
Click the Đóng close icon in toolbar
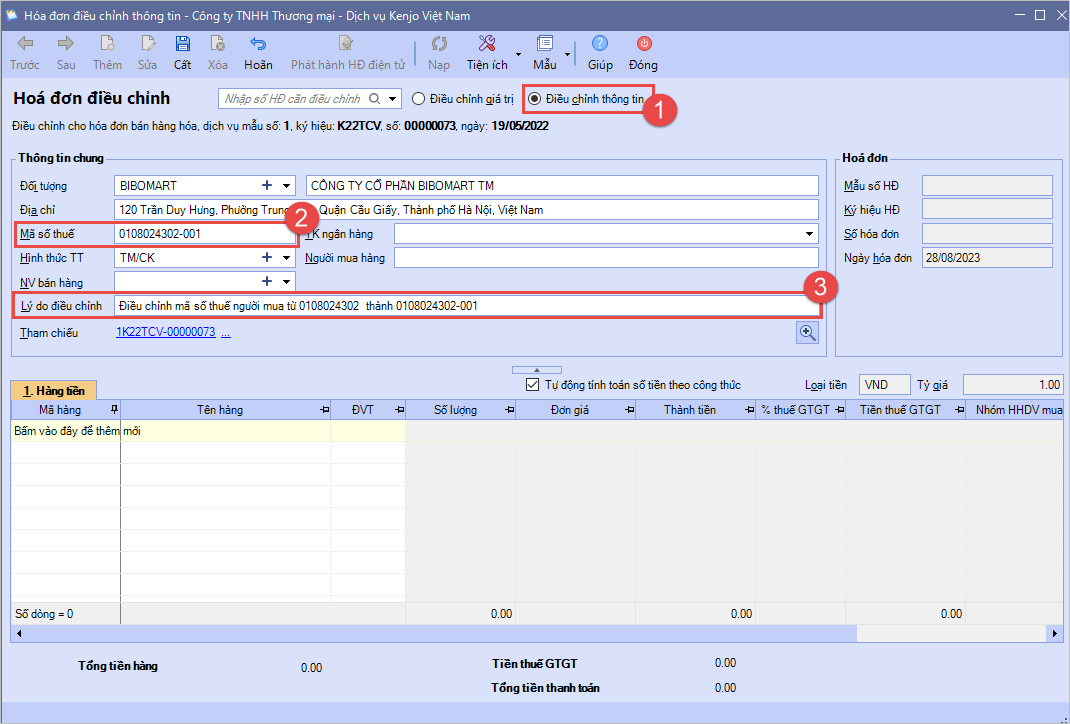643,44
